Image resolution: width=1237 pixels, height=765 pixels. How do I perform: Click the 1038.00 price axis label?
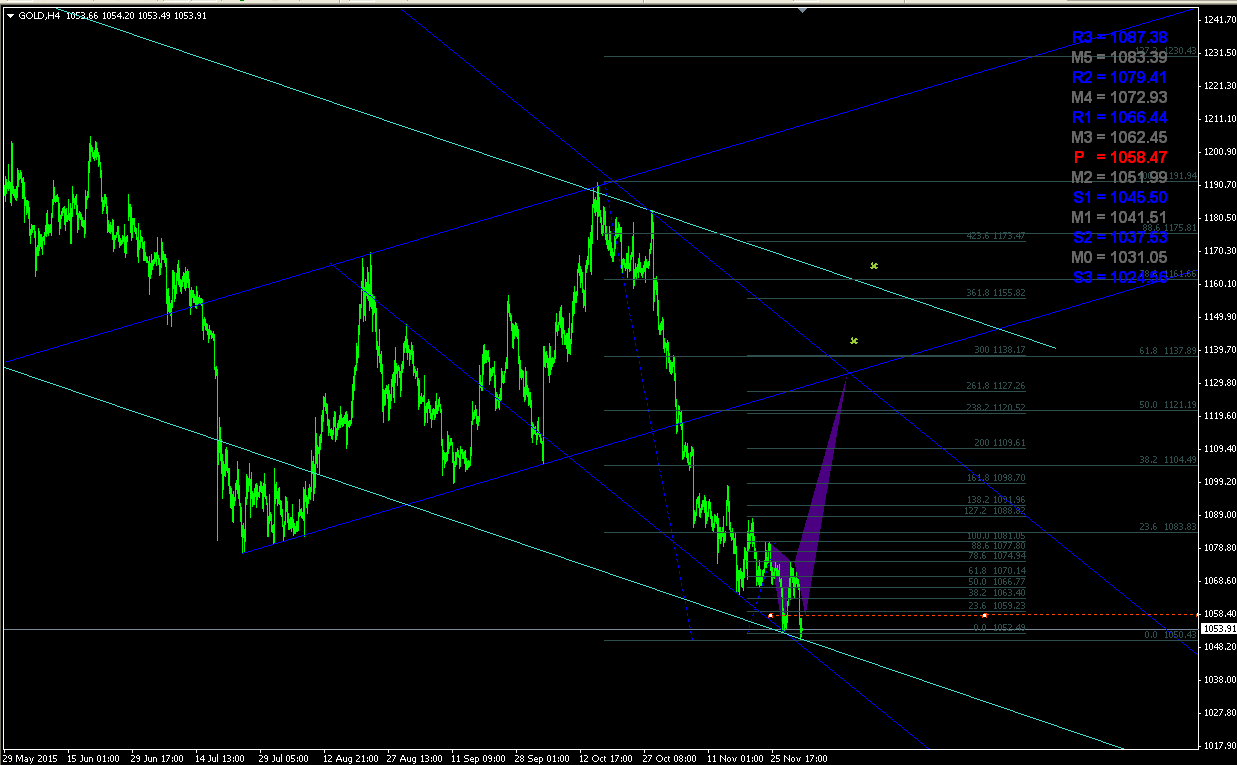1218,680
